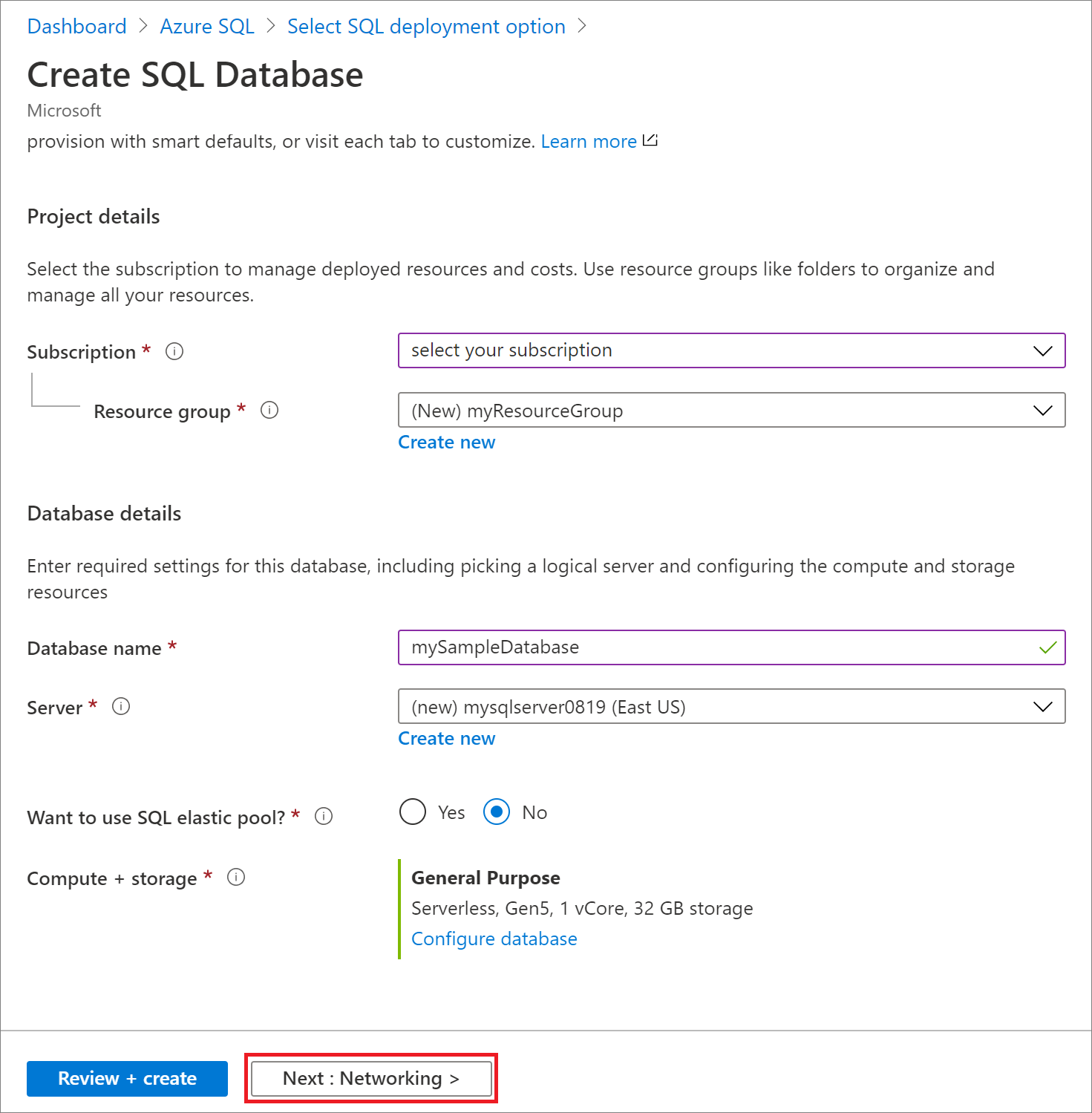Viewport: 1092px width, 1113px height.
Task: Proceed with Next : Networking
Action: 370,1078
